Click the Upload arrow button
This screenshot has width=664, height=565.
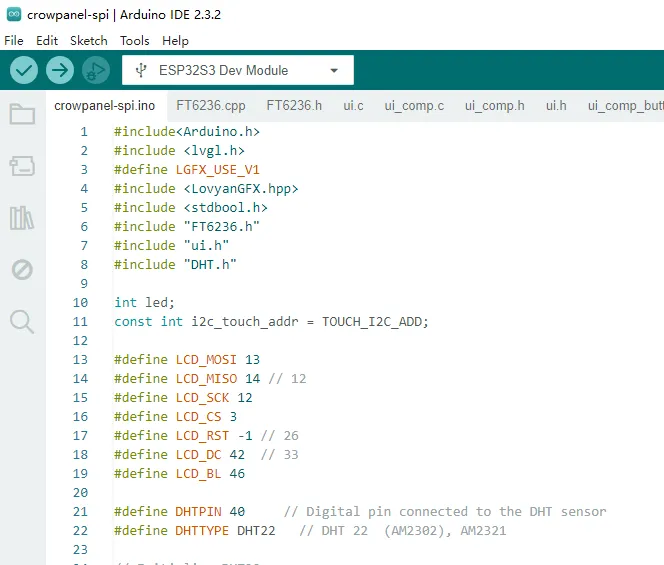click(60, 70)
